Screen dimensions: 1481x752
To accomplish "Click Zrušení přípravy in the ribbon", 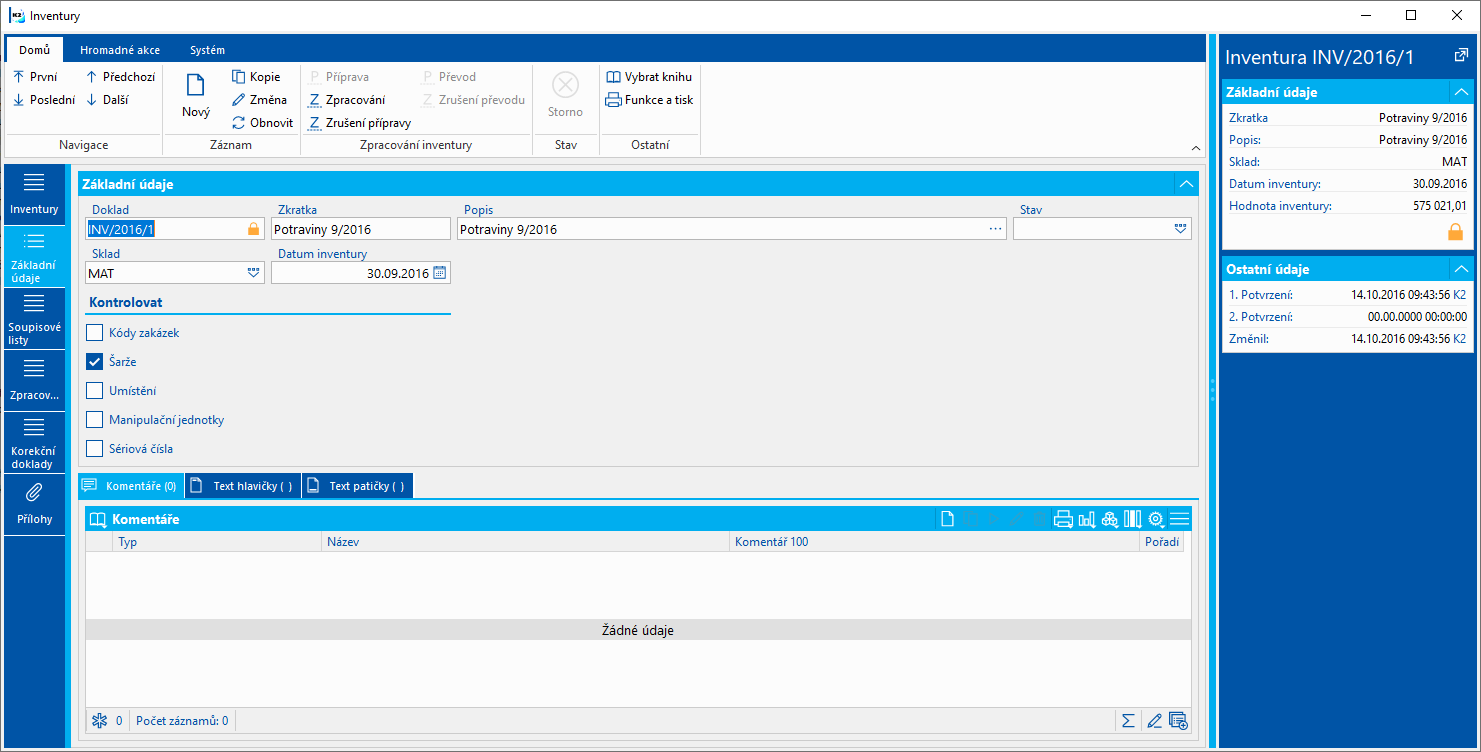I will click(359, 123).
